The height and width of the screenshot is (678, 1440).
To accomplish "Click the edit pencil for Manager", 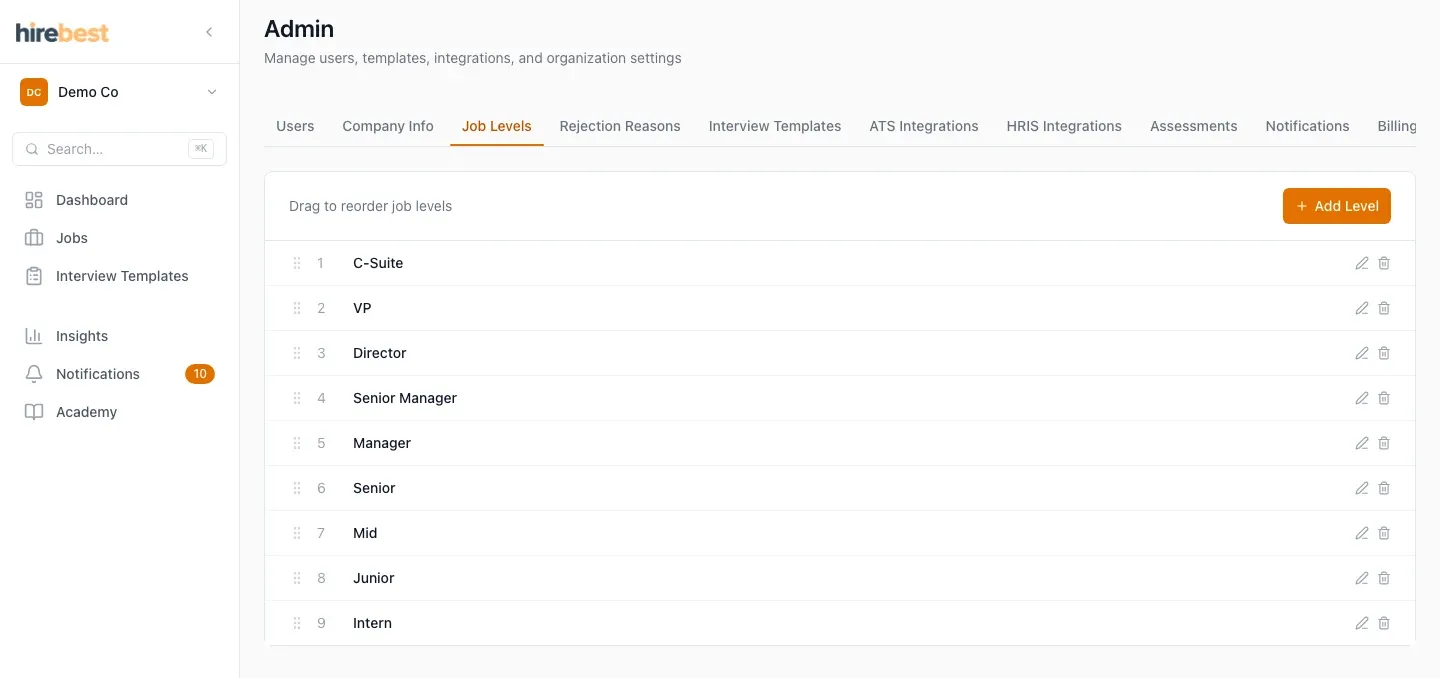I will pos(1361,443).
